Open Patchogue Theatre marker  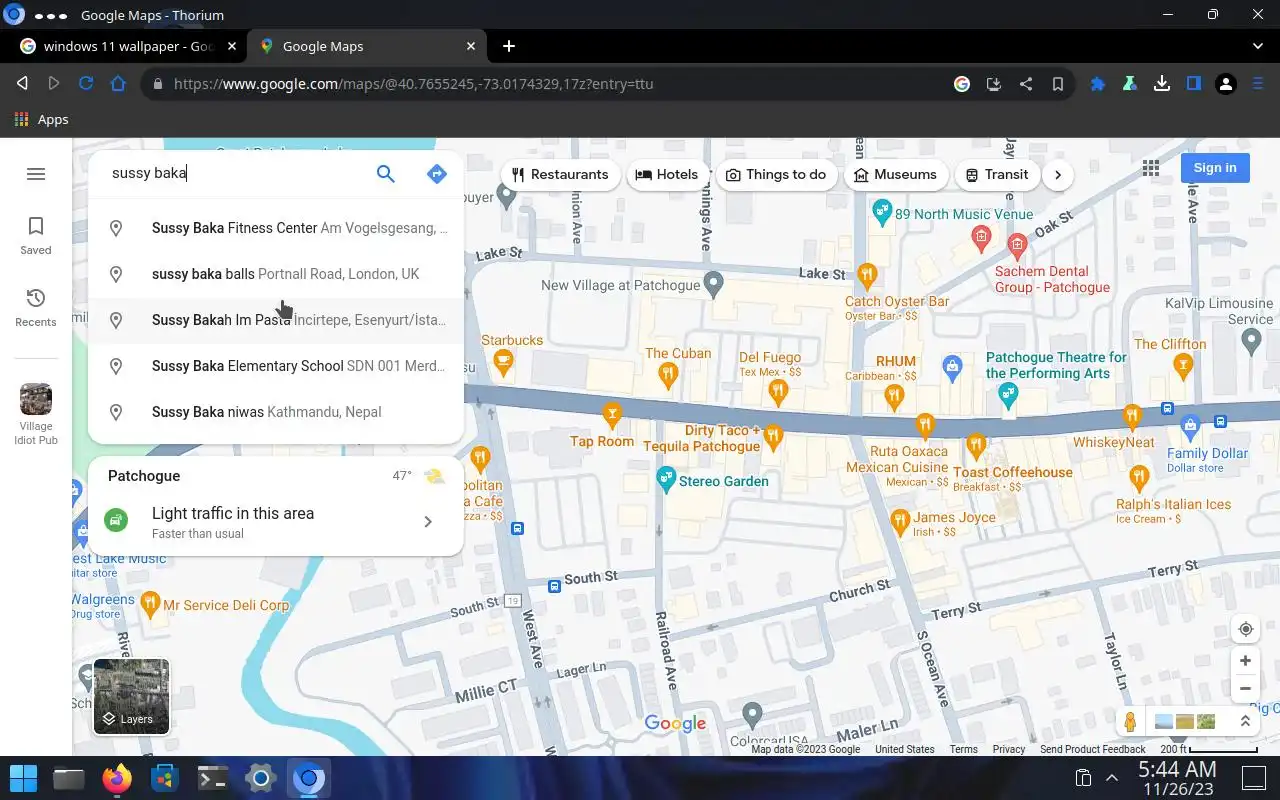(1009, 394)
